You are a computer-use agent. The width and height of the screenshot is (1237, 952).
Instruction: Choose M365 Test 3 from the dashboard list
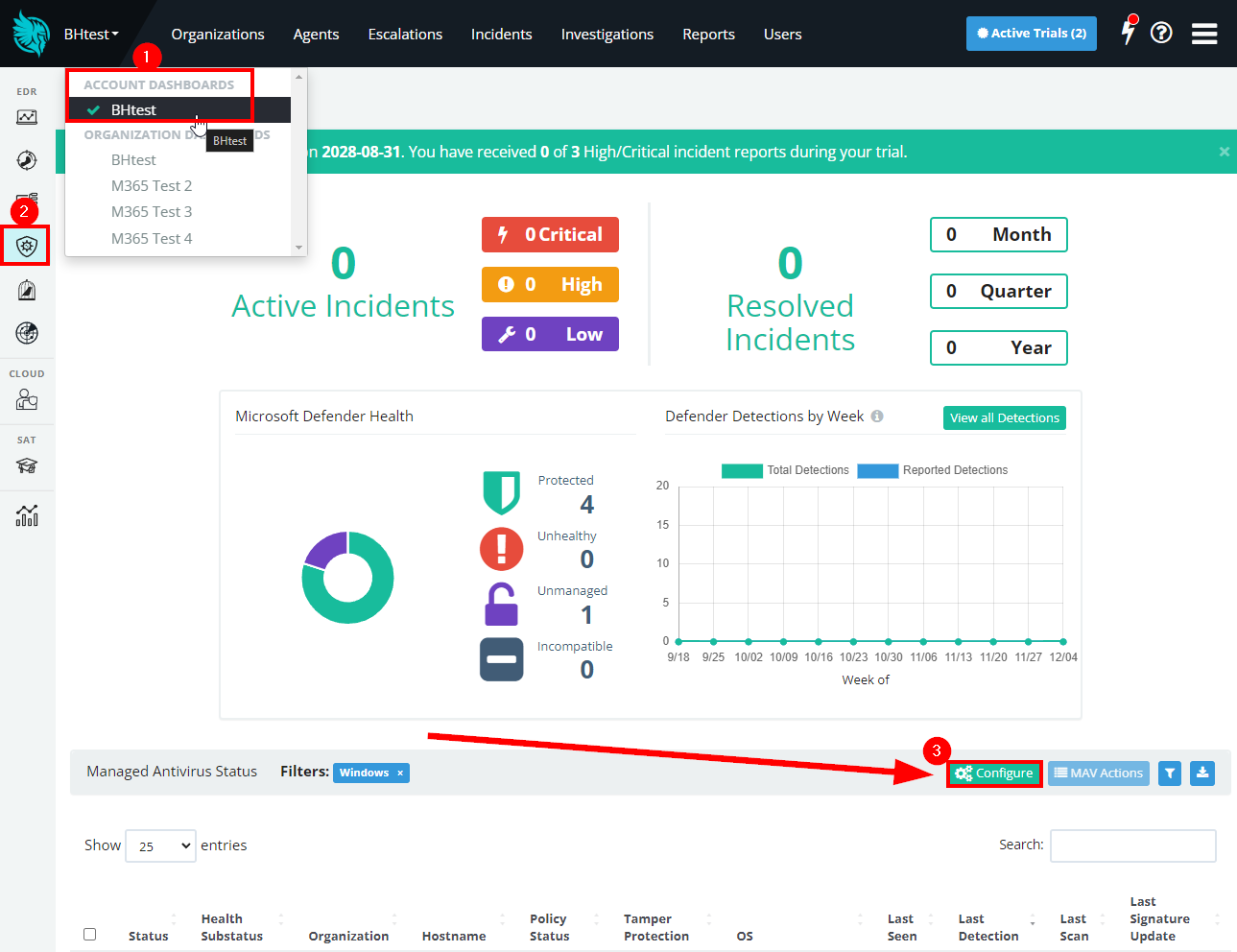tap(152, 212)
